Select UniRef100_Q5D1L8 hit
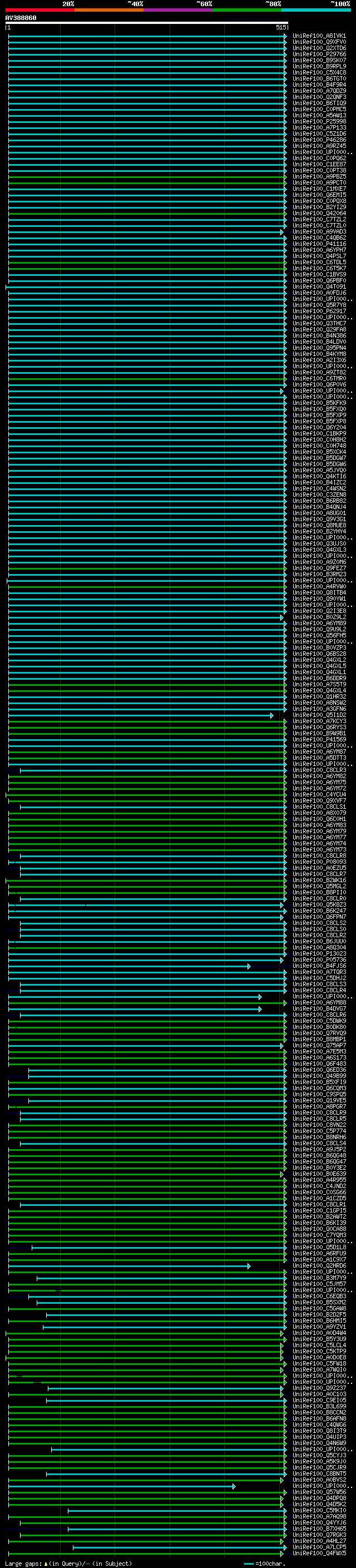This screenshot has width=356, height=1568. (319, 1247)
